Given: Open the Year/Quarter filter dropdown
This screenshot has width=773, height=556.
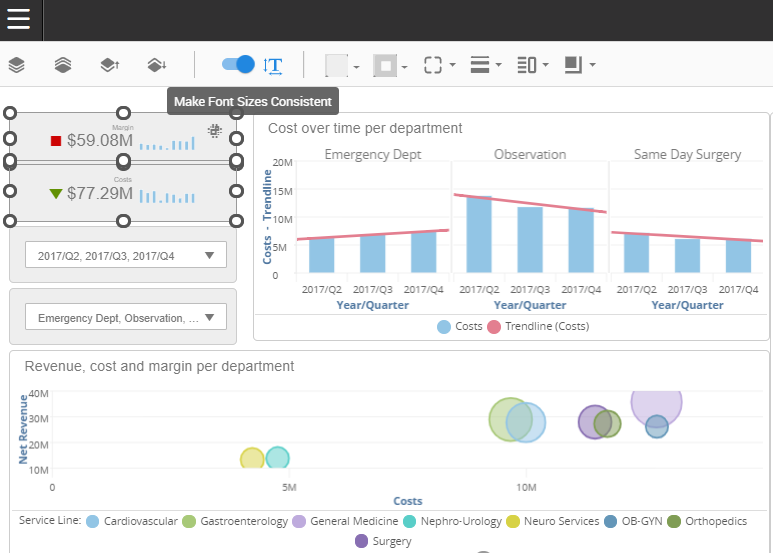Looking at the screenshot, I should pyautogui.click(x=125, y=256).
